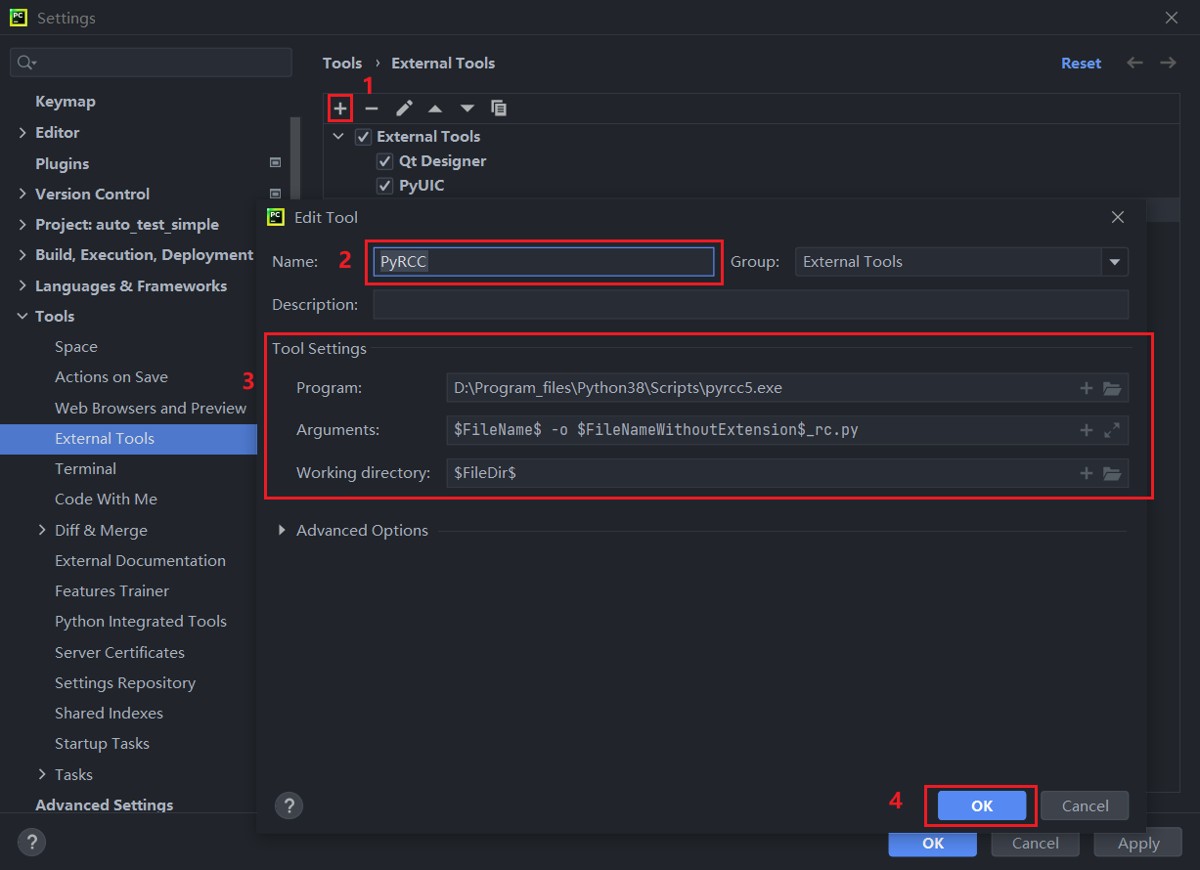The width and height of the screenshot is (1200, 870).
Task: Go forward with right navigation arrow
Action: pyautogui.click(x=1168, y=63)
